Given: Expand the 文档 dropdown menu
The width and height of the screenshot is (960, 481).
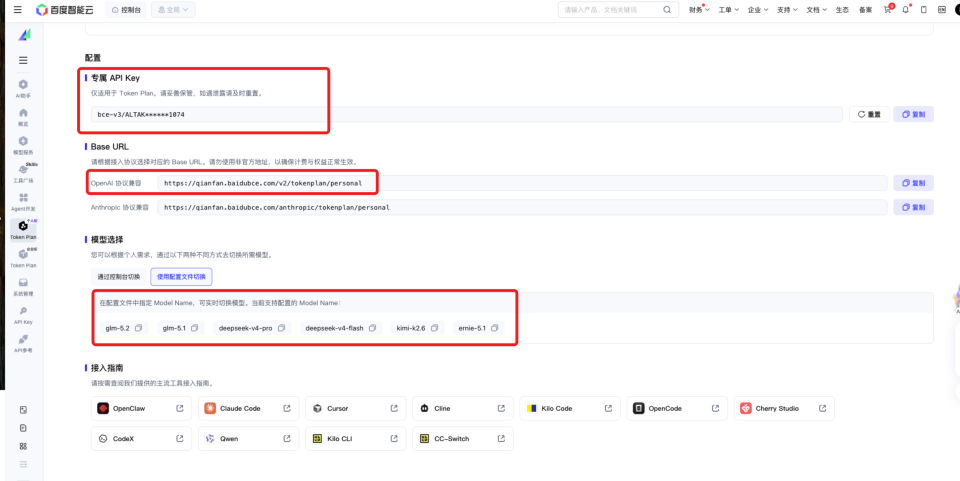Looking at the screenshot, I should pos(817,10).
